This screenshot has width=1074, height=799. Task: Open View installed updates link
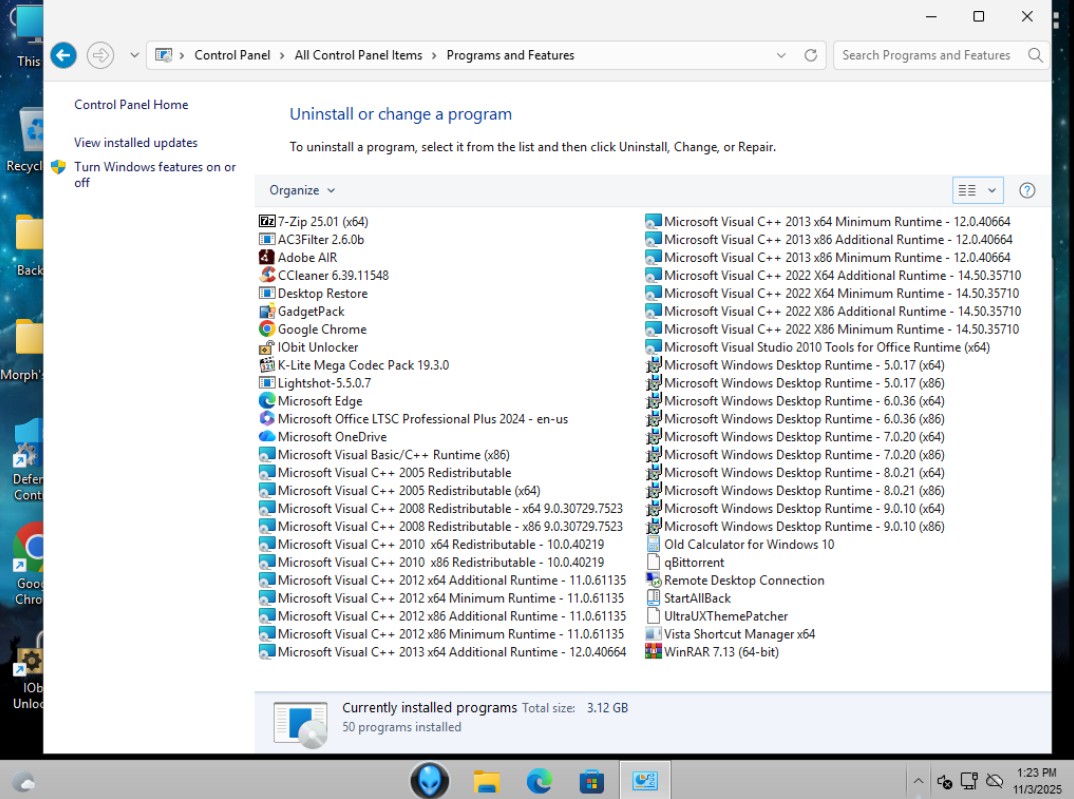(x=136, y=142)
